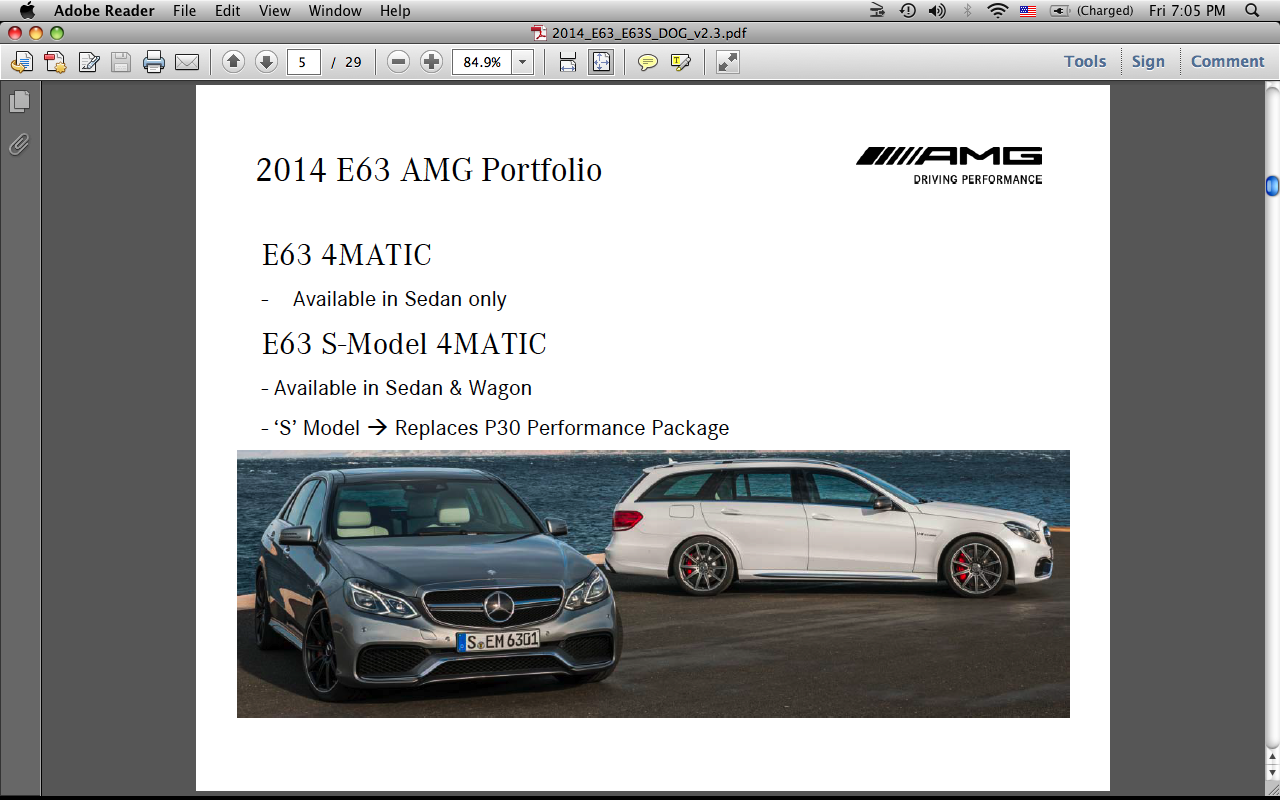Click the vertical scrollbar thumb
The width and height of the screenshot is (1280, 800).
[1272, 185]
